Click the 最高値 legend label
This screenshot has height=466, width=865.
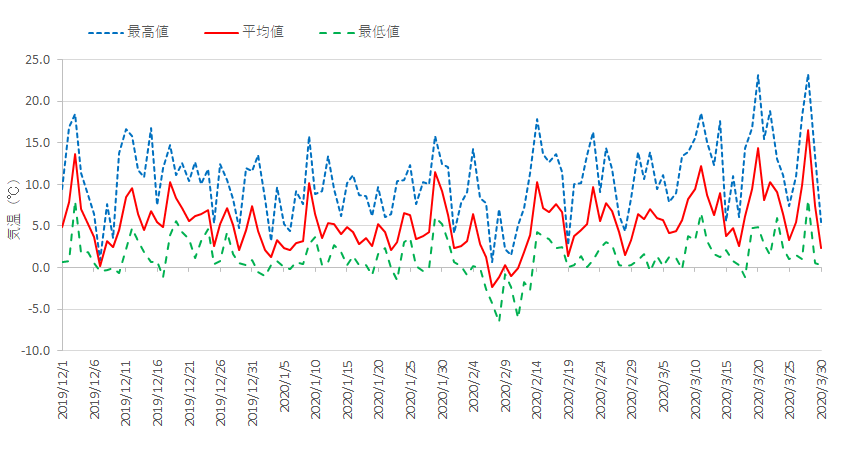[x=148, y=32]
